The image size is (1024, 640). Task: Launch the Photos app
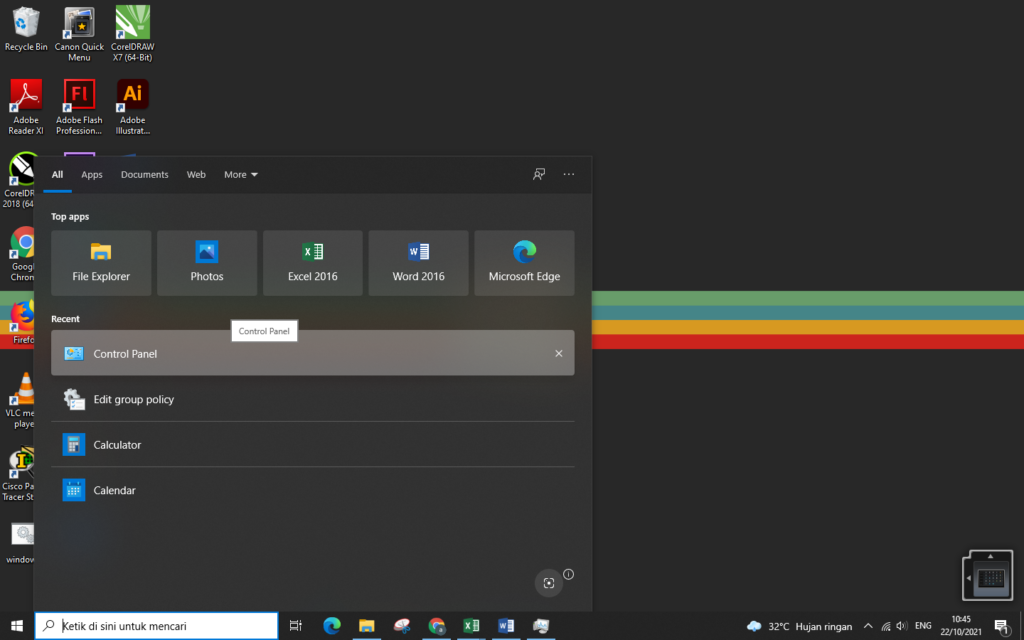206,262
